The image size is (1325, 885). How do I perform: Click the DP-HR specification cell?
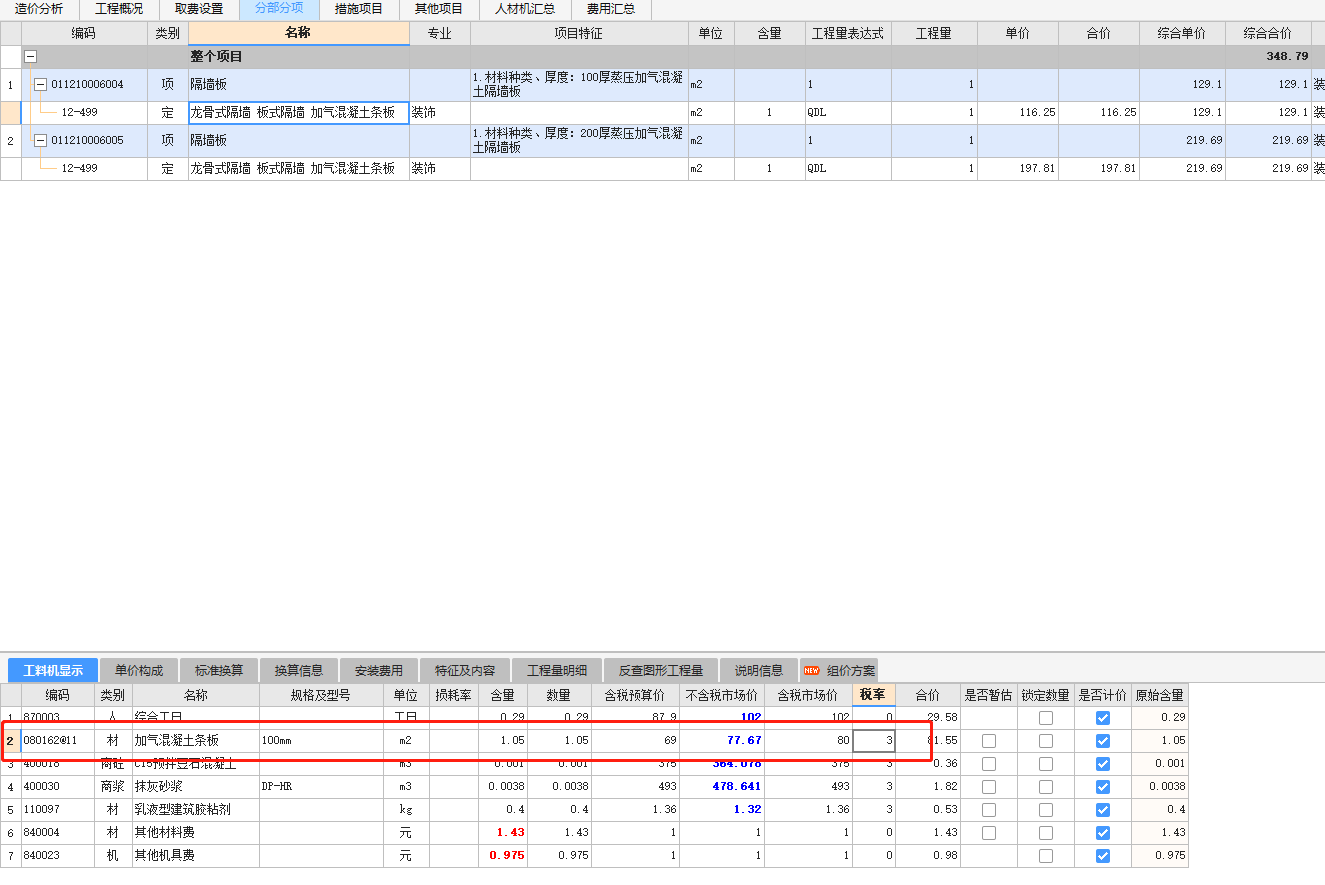click(x=321, y=787)
